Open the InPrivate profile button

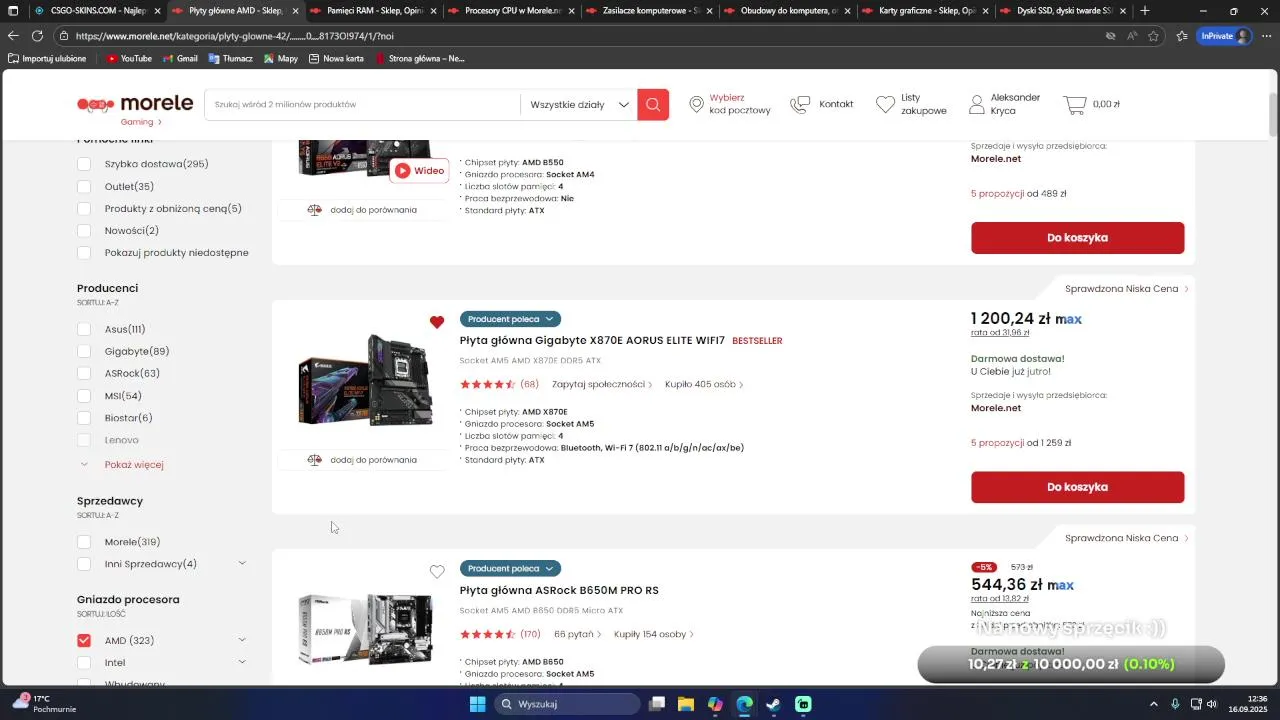(x=1225, y=36)
